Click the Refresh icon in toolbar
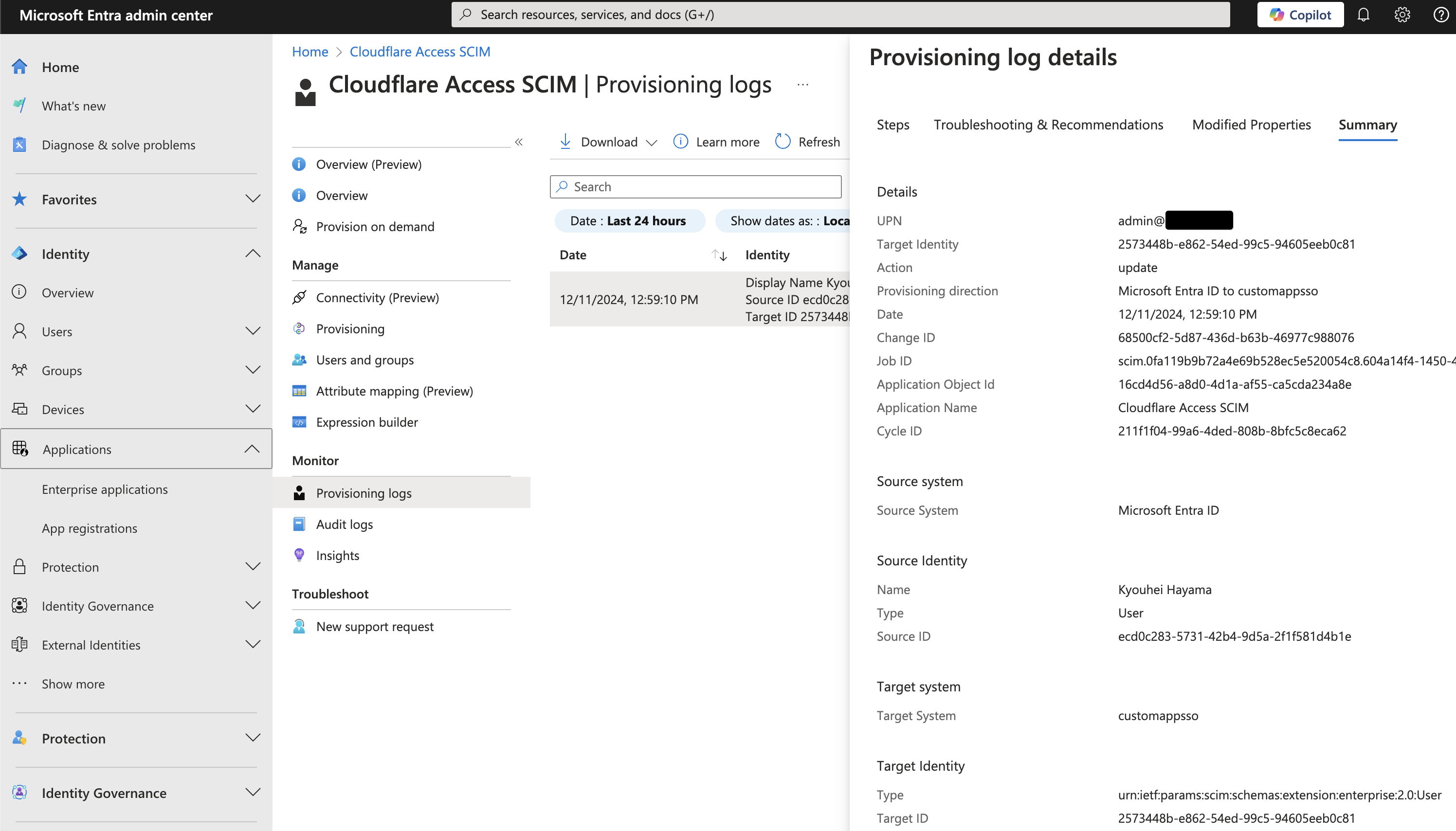The height and width of the screenshot is (831, 1456). pyautogui.click(x=783, y=142)
